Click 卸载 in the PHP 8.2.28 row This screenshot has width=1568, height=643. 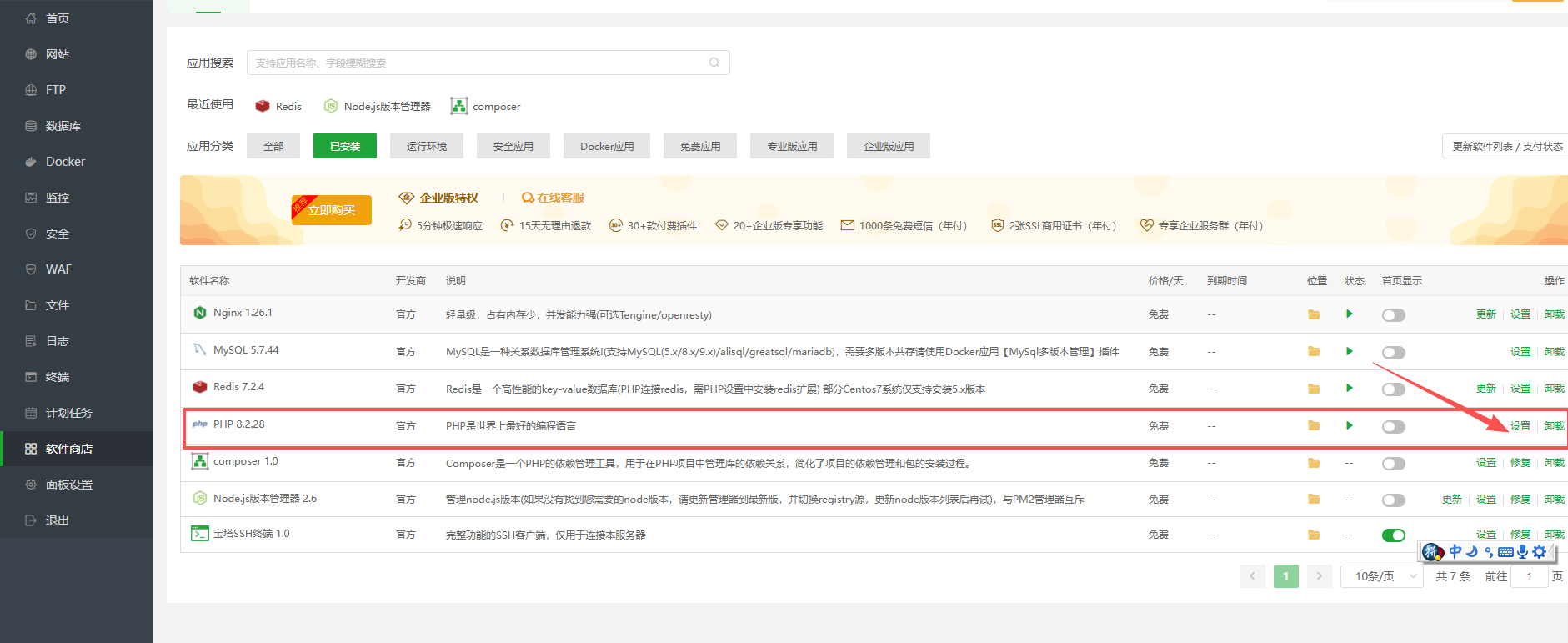1555,426
